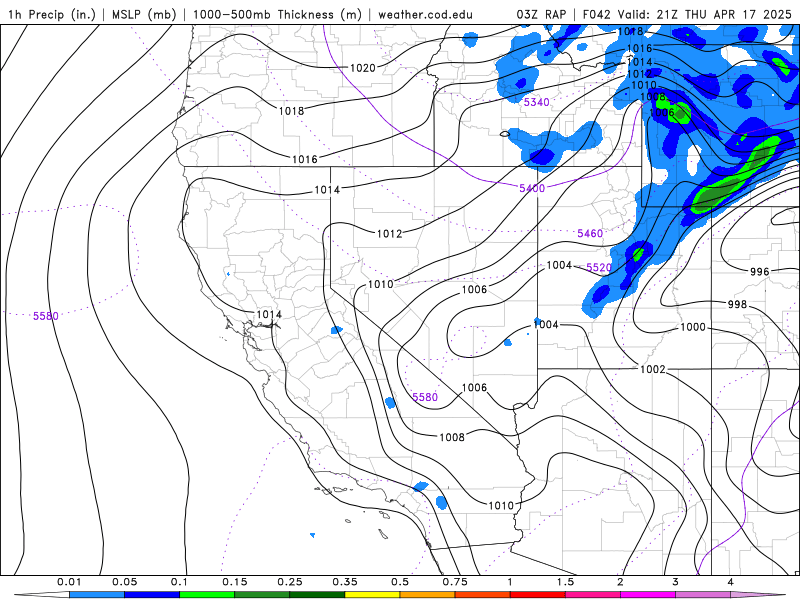Click the '1h Precip (in.)' title text
The height and width of the screenshot is (600, 800).
coord(52,14)
